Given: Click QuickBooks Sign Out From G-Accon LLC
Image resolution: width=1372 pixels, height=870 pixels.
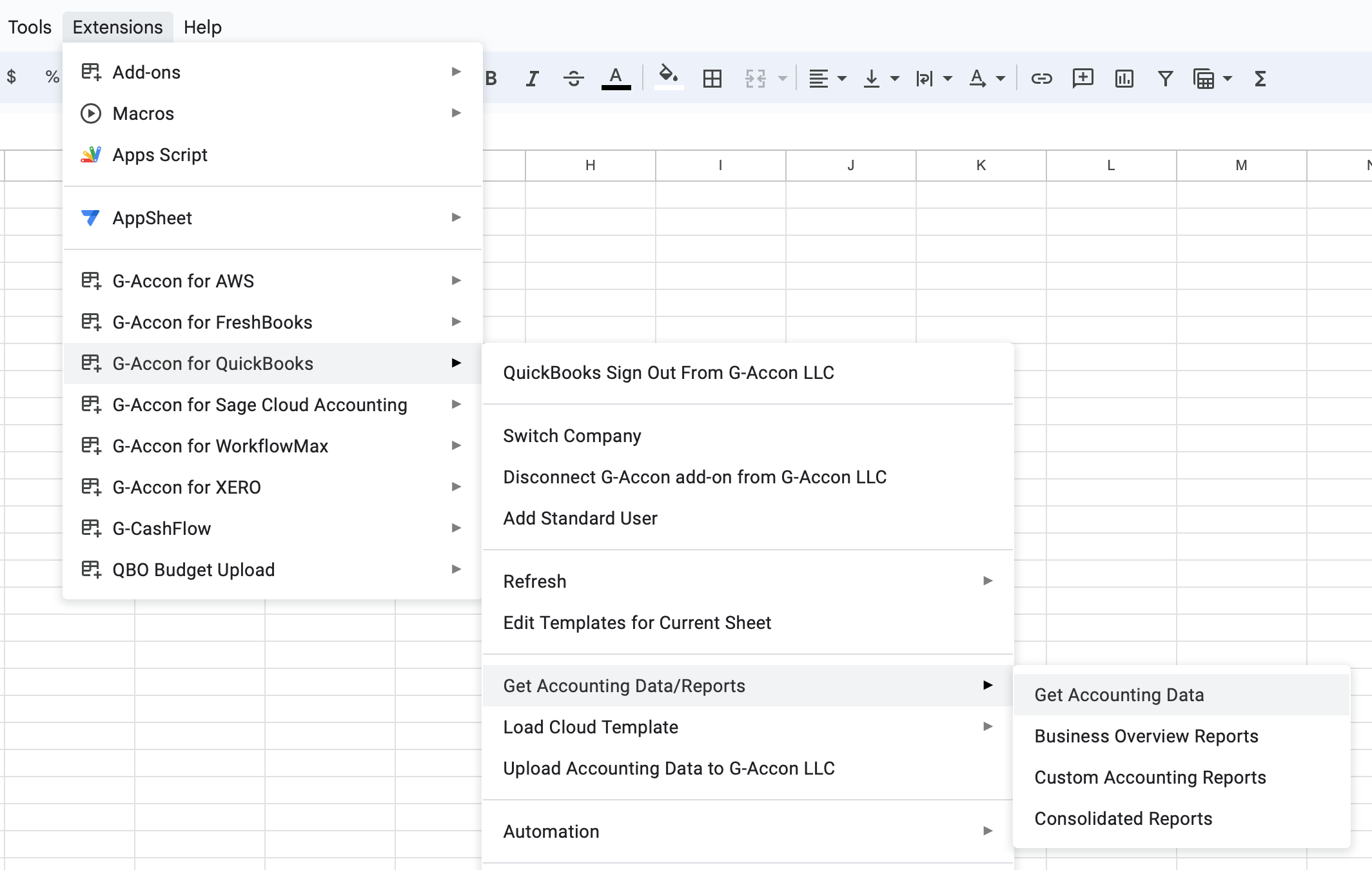Looking at the screenshot, I should pos(748,372).
